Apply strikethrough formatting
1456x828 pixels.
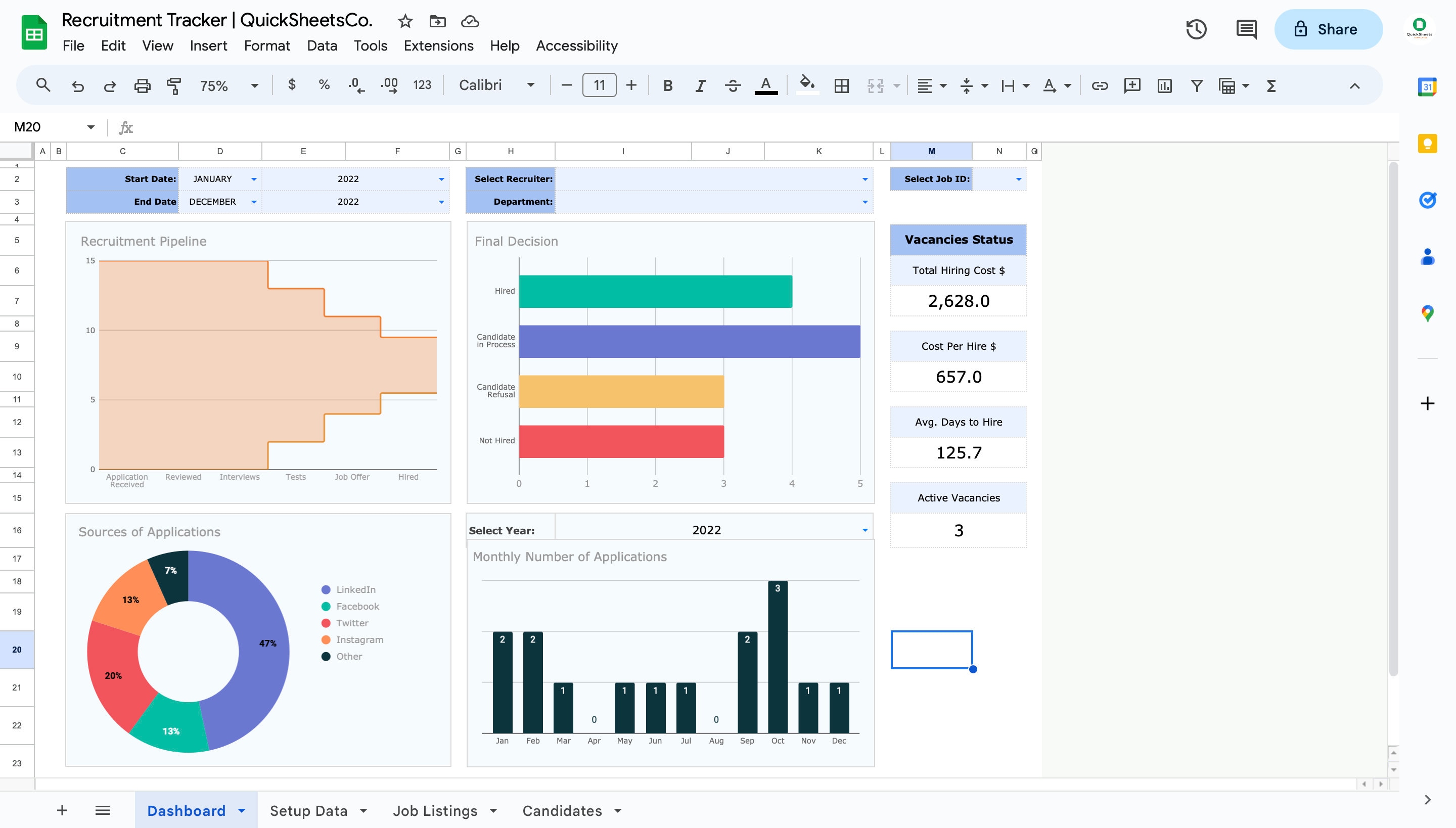tap(733, 85)
